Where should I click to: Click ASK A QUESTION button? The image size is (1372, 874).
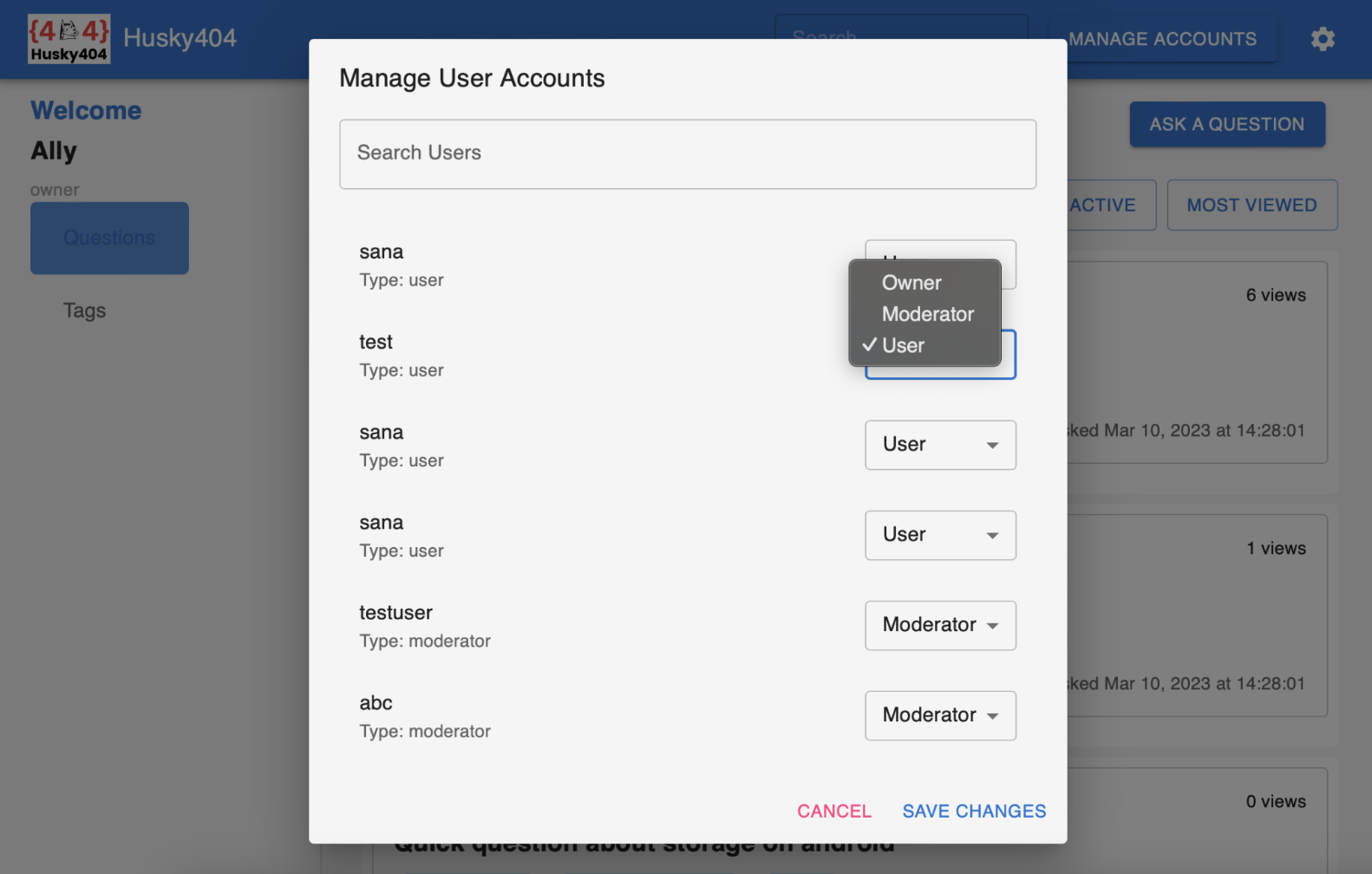1227,124
